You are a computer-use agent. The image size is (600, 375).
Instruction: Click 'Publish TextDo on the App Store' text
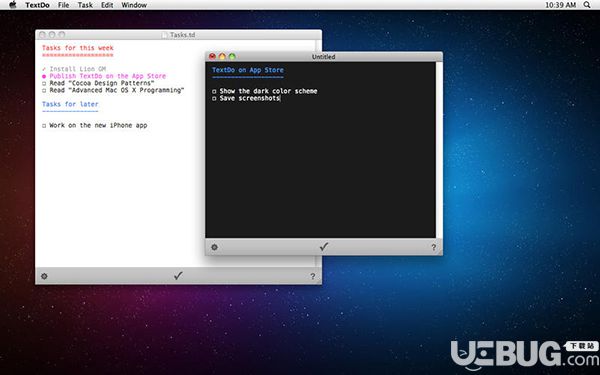(108, 76)
